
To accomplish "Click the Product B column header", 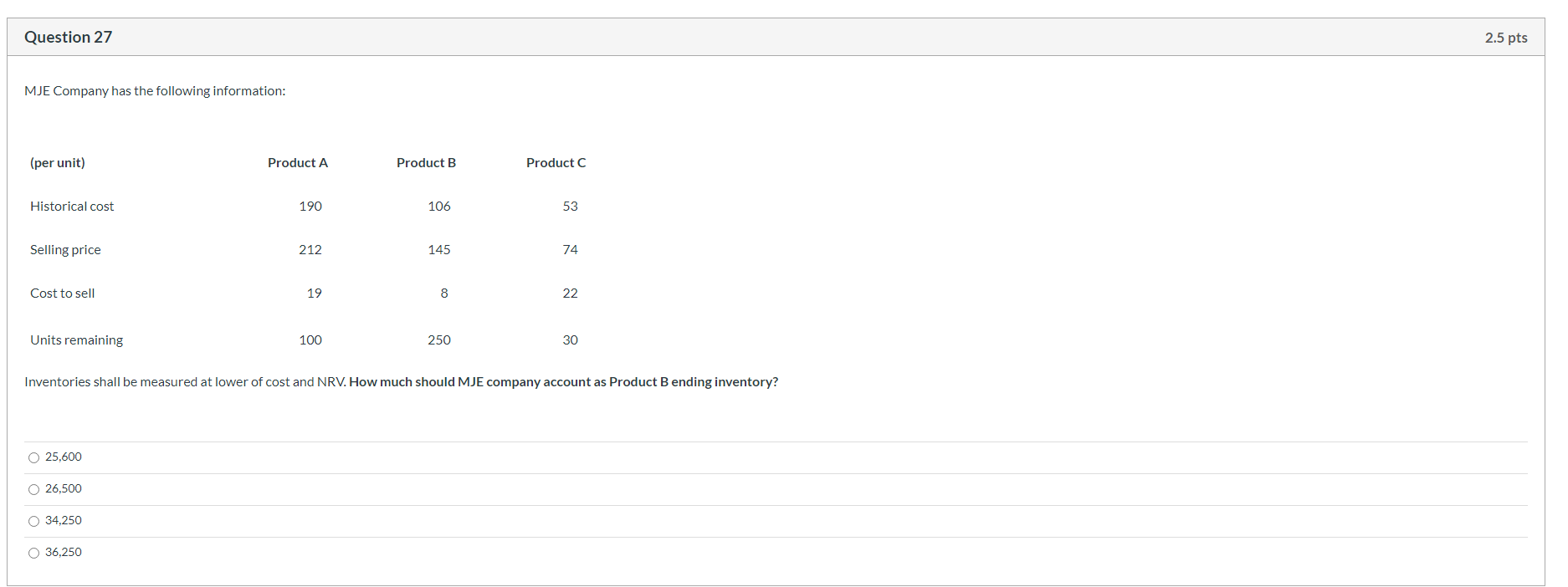I will pos(426,162).
